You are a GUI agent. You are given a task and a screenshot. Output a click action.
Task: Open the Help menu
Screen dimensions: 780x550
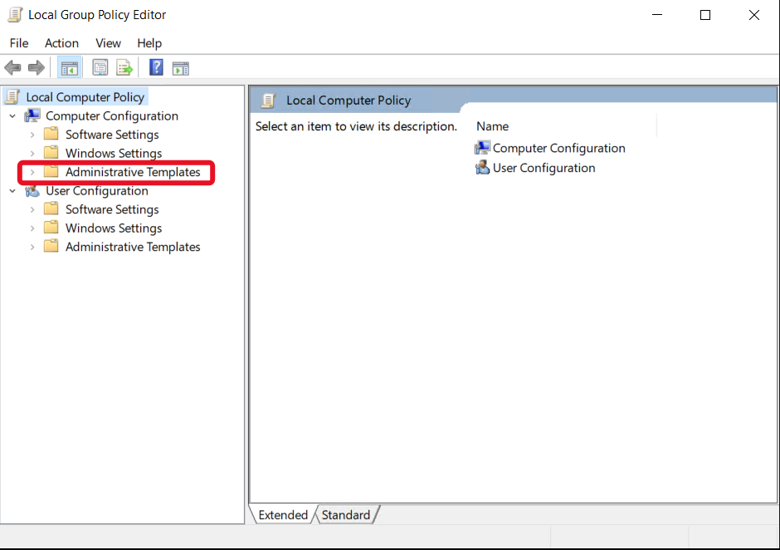(149, 43)
